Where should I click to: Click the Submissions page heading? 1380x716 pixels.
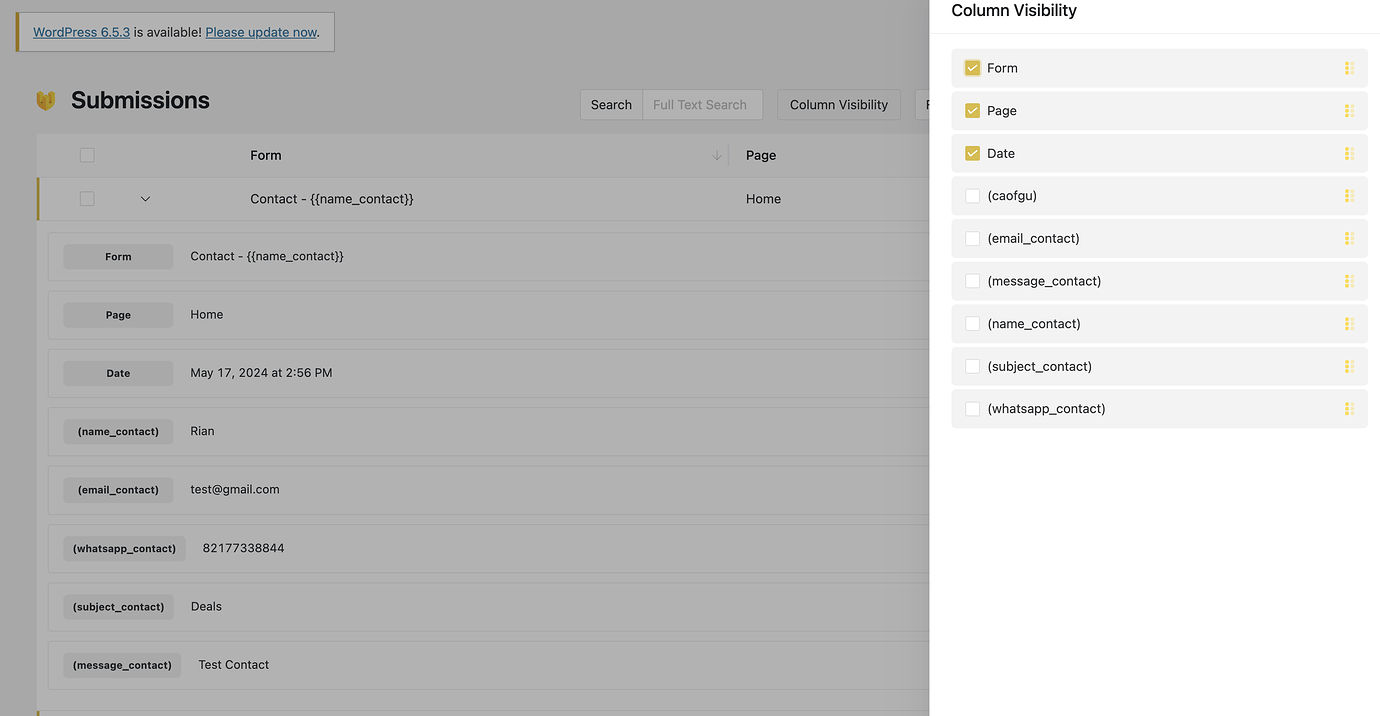coord(140,100)
